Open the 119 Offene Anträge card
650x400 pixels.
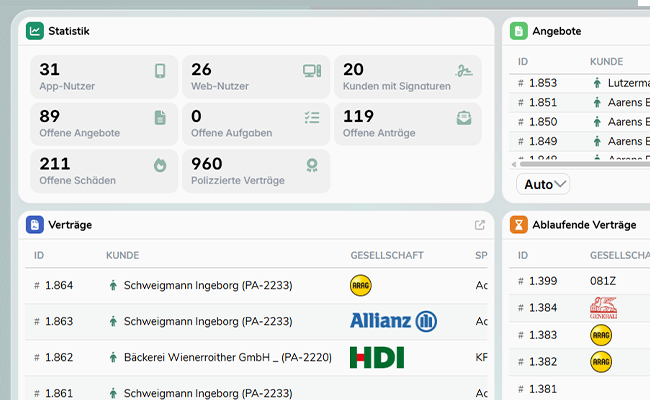408,124
